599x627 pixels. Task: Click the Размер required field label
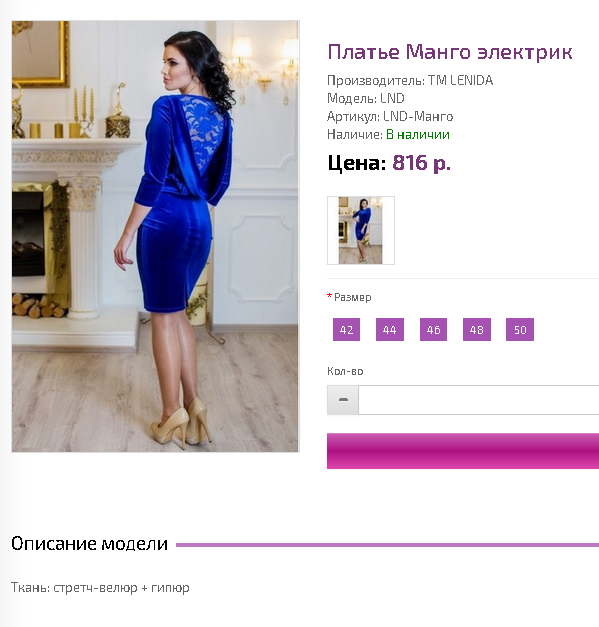pos(349,297)
